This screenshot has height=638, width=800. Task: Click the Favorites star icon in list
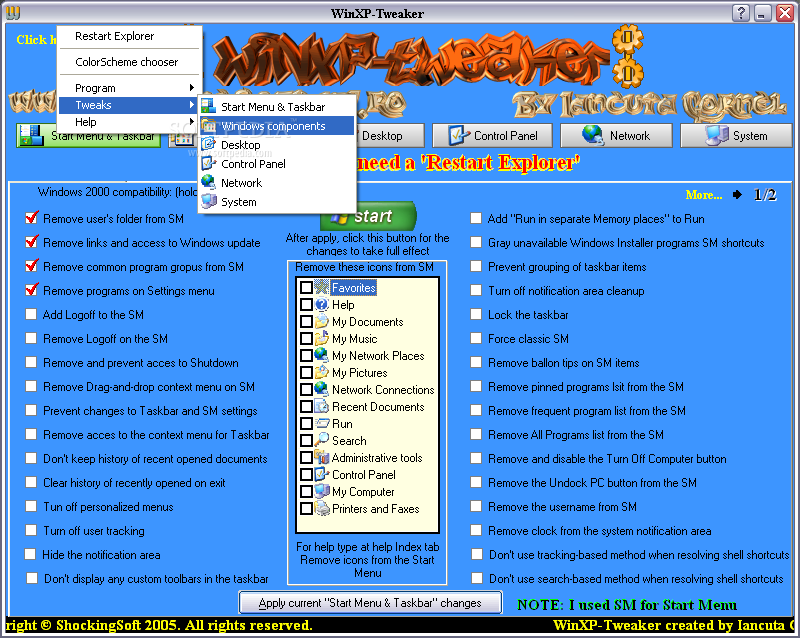[321, 287]
